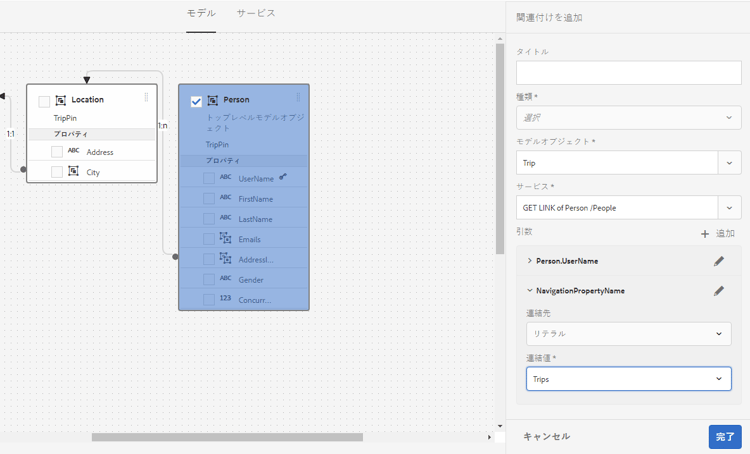This screenshot has height=454, width=750.
Task: Click the array type icon beside AddressI...
Action: tap(225, 258)
